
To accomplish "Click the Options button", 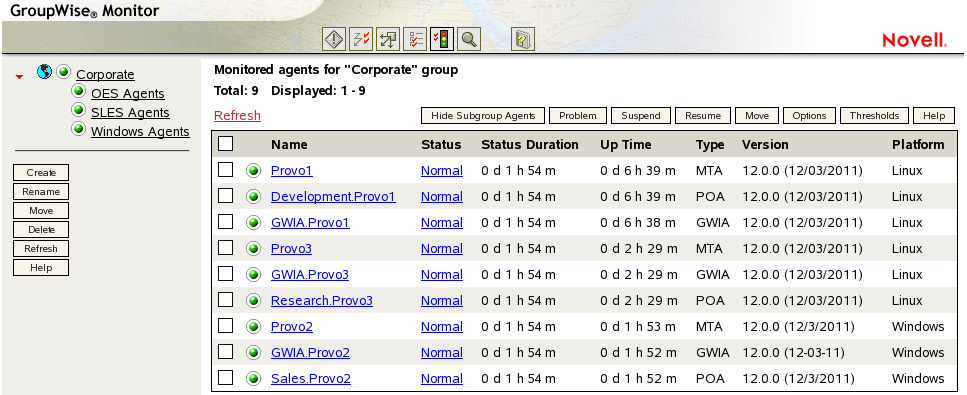I will click(809, 115).
